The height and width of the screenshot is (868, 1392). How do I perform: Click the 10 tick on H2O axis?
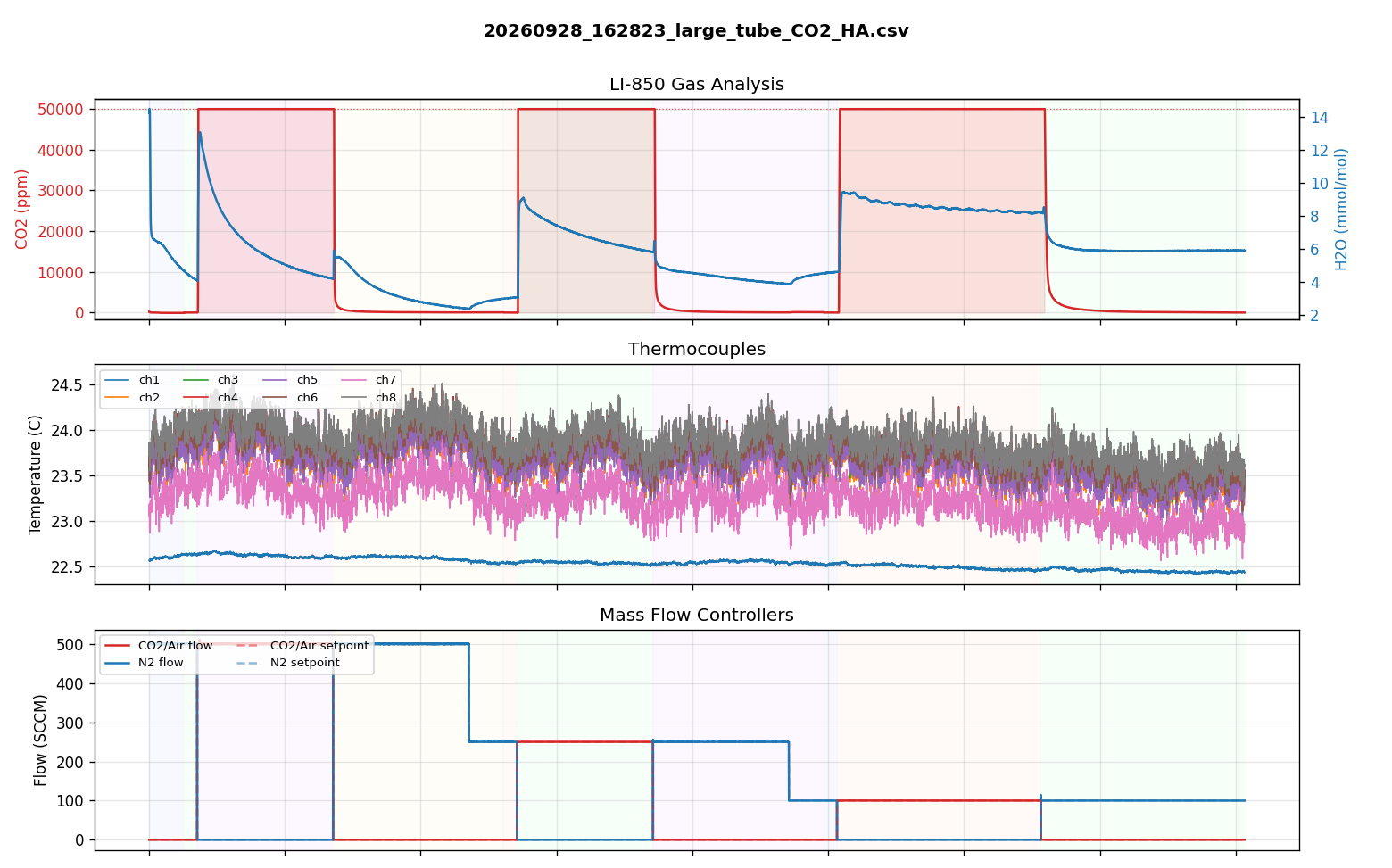click(x=1319, y=184)
